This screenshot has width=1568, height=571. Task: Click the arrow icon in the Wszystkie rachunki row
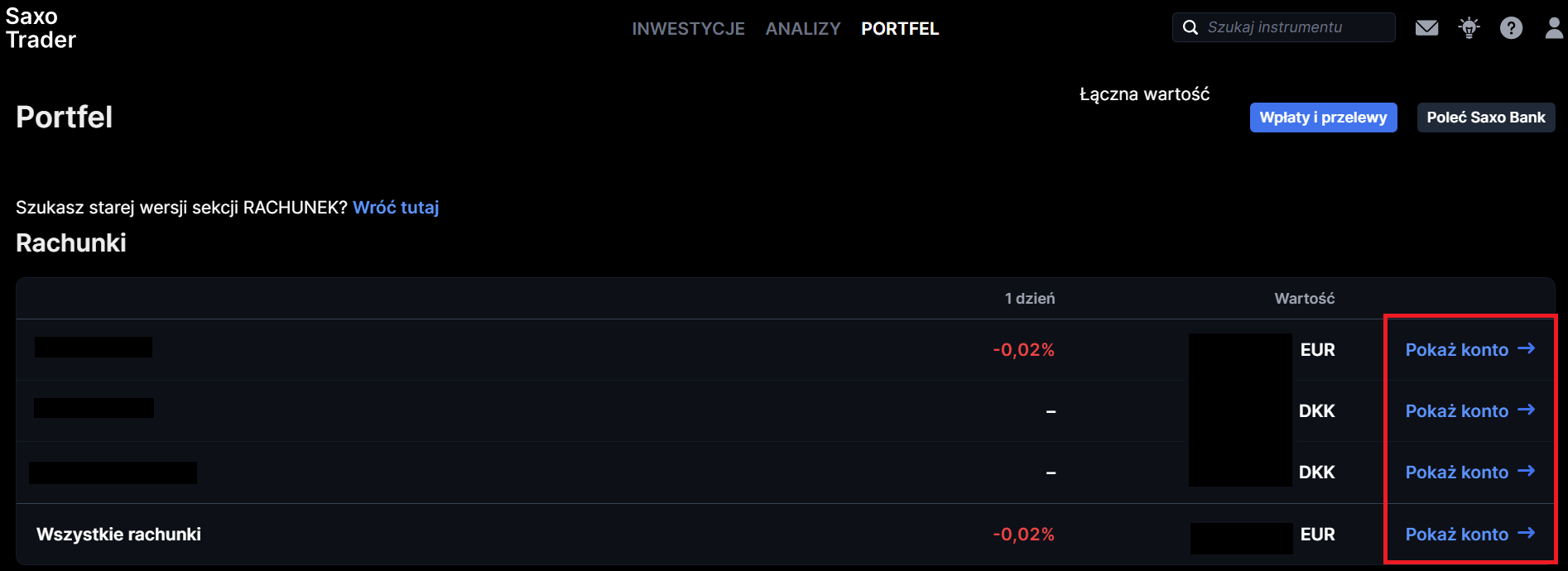(x=1527, y=534)
